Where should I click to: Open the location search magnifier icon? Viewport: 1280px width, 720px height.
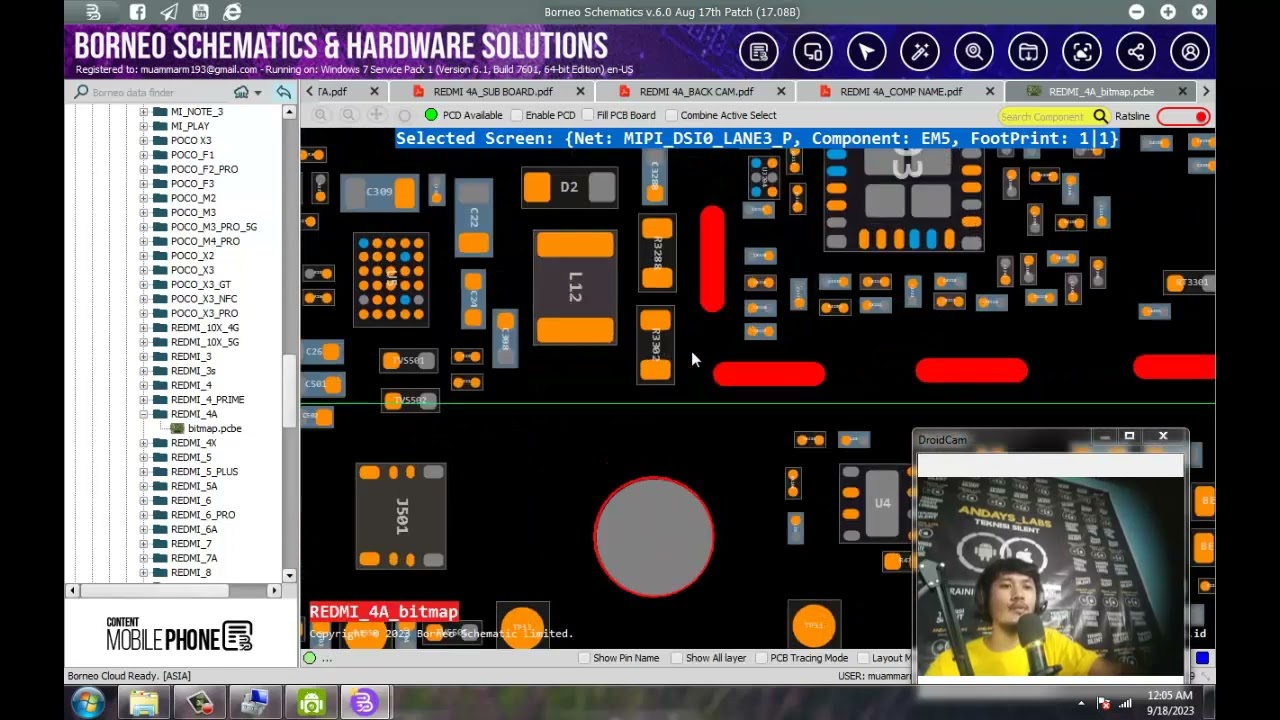click(x=974, y=52)
